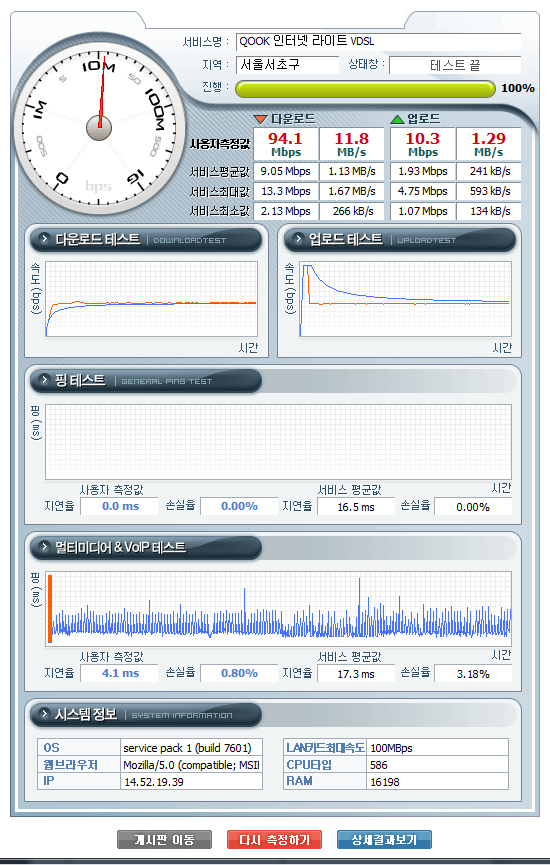550x865 pixels.
Task: Click the upload test speed graph
Action: (405, 299)
